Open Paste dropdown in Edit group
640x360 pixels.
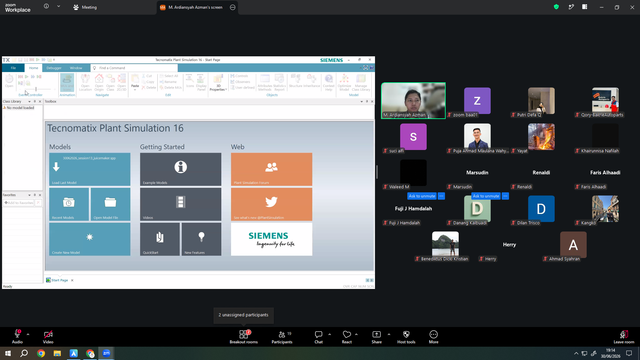[135, 83]
